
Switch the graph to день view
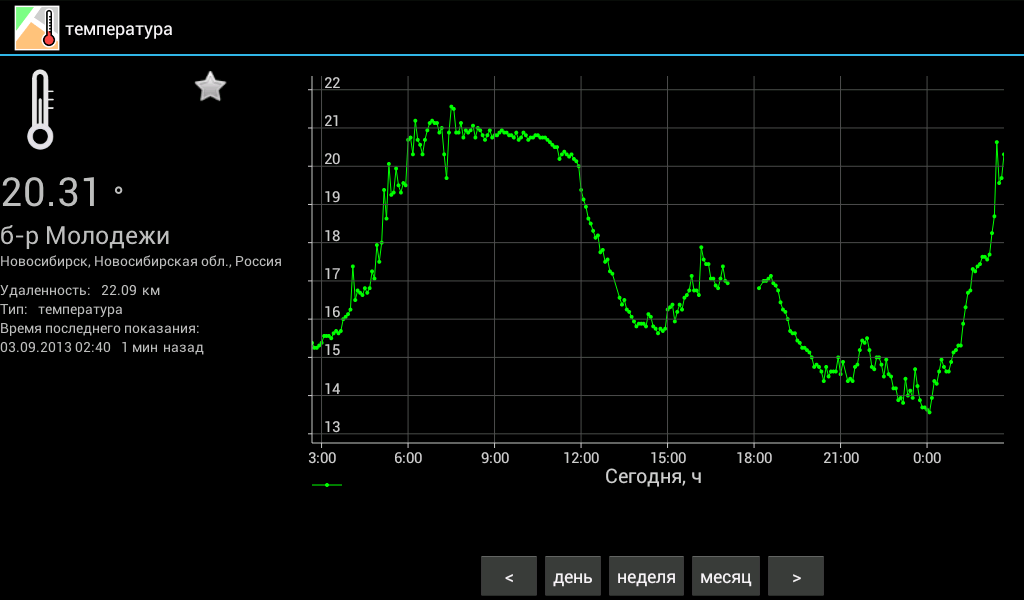tap(573, 576)
